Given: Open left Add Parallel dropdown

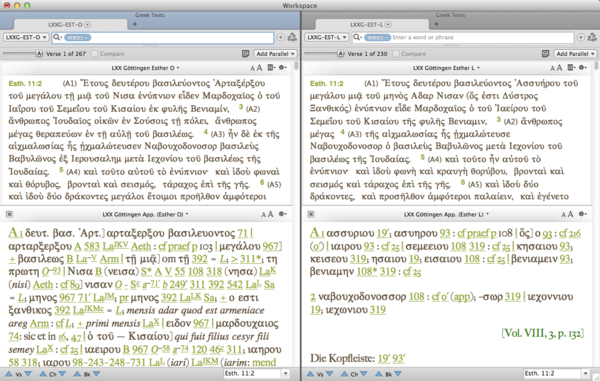Looking at the screenshot, I should coord(276,54).
